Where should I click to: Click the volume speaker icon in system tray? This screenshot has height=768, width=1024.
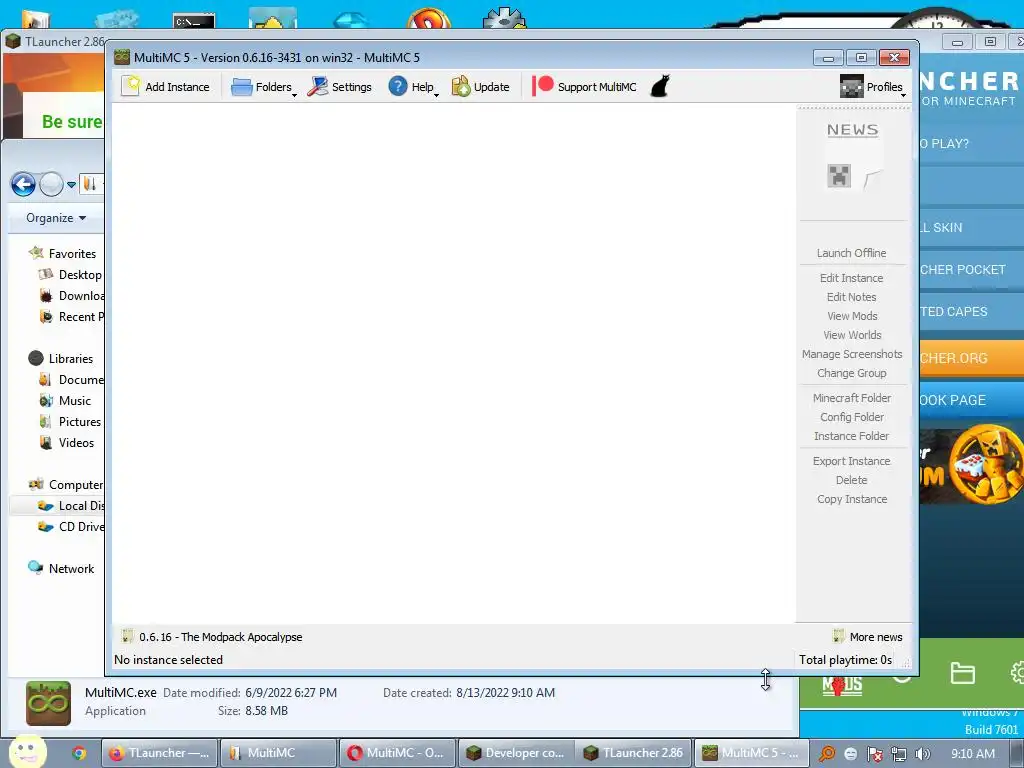(x=922, y=754)
